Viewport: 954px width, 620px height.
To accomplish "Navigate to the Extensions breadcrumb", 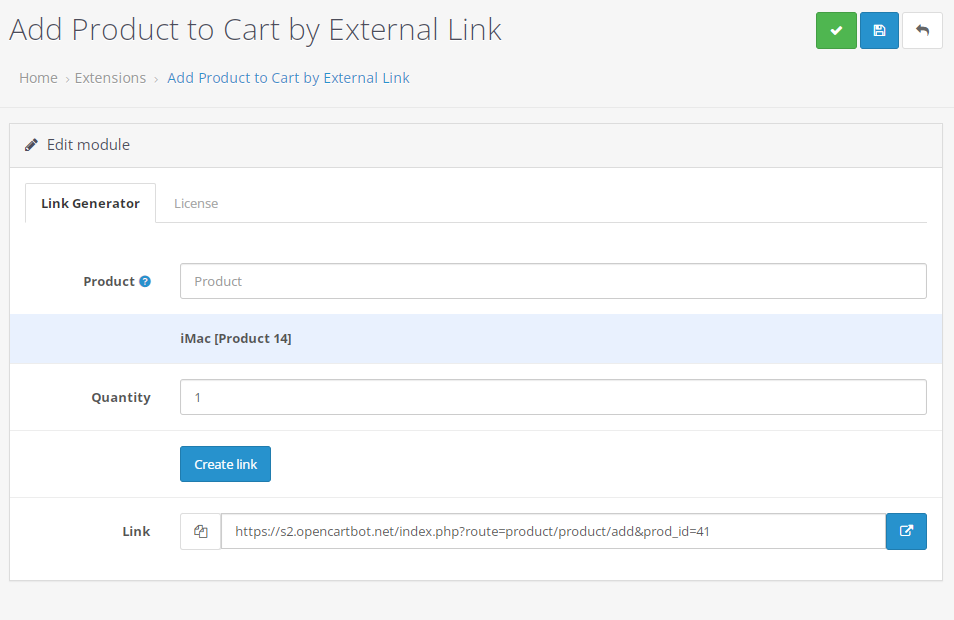I will point(110,78).
